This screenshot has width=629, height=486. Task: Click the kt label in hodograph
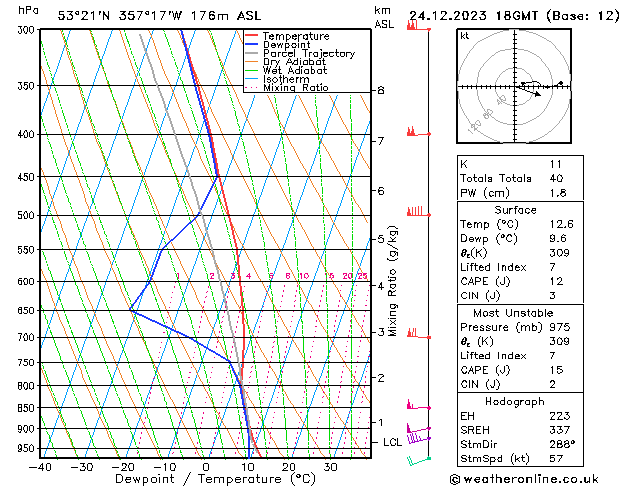pyautogui.click(x=464, y=36)
